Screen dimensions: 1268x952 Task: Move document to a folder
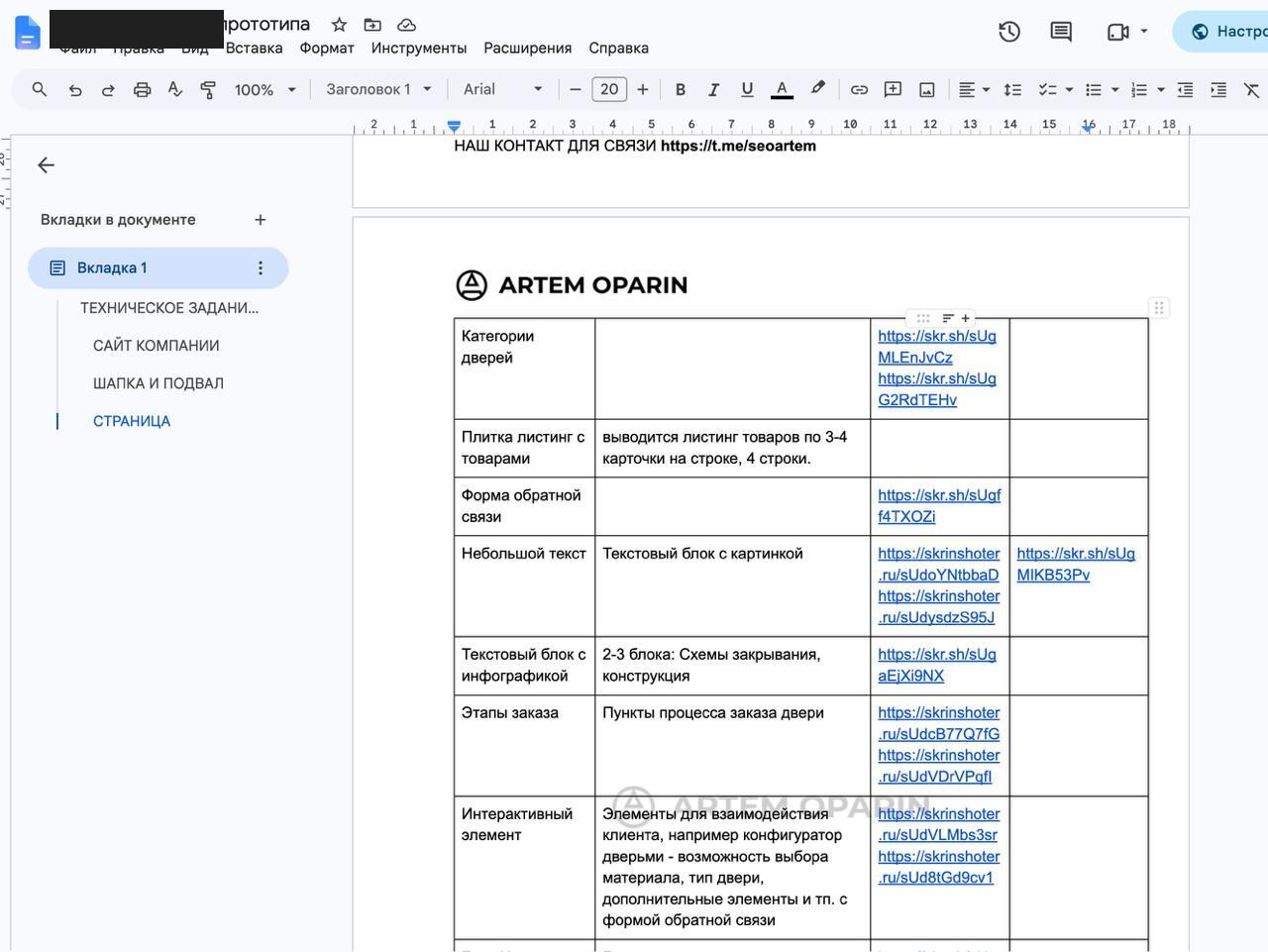tap(372, 25)
